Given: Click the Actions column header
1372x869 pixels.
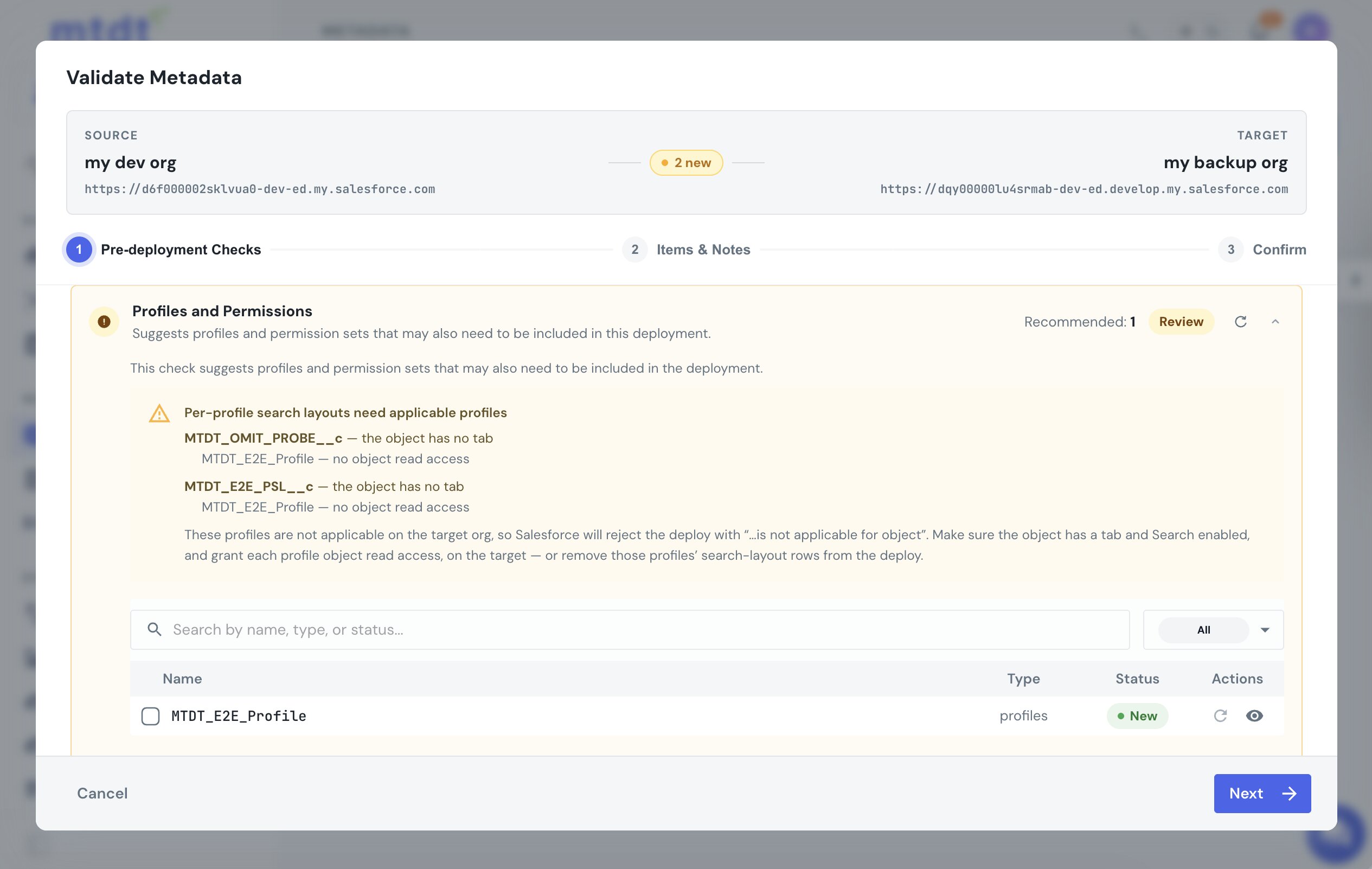Looking at the screenshot, I should click(x=1237, y=679).
